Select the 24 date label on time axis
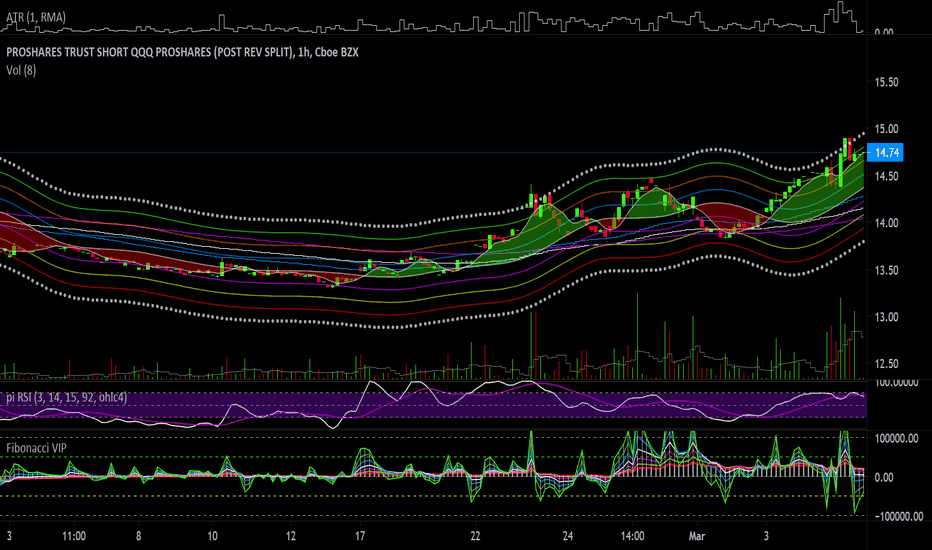Screen dimensions: 932x550 [x=568, y=536]
